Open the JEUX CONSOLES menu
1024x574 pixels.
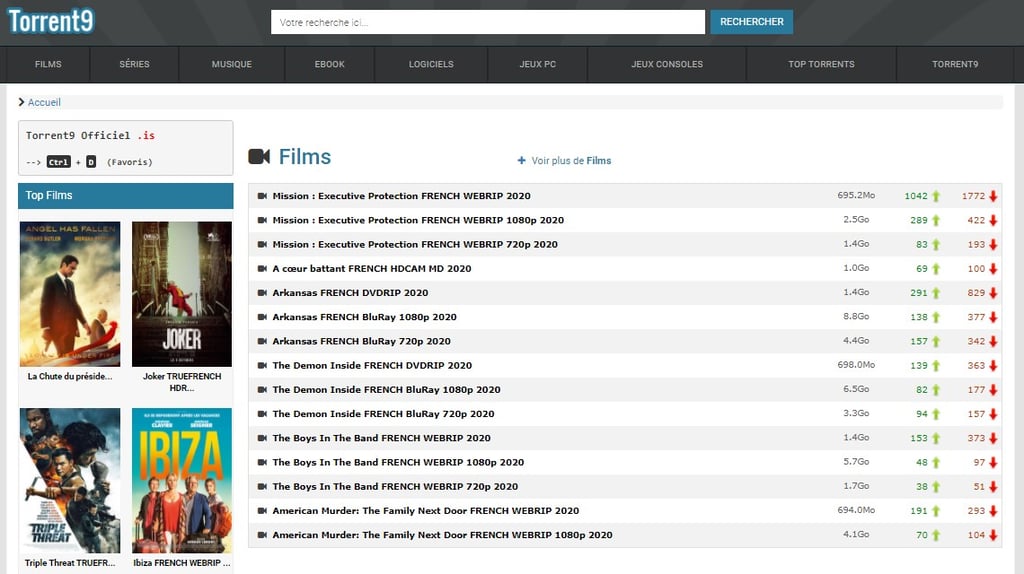[667, 64]
